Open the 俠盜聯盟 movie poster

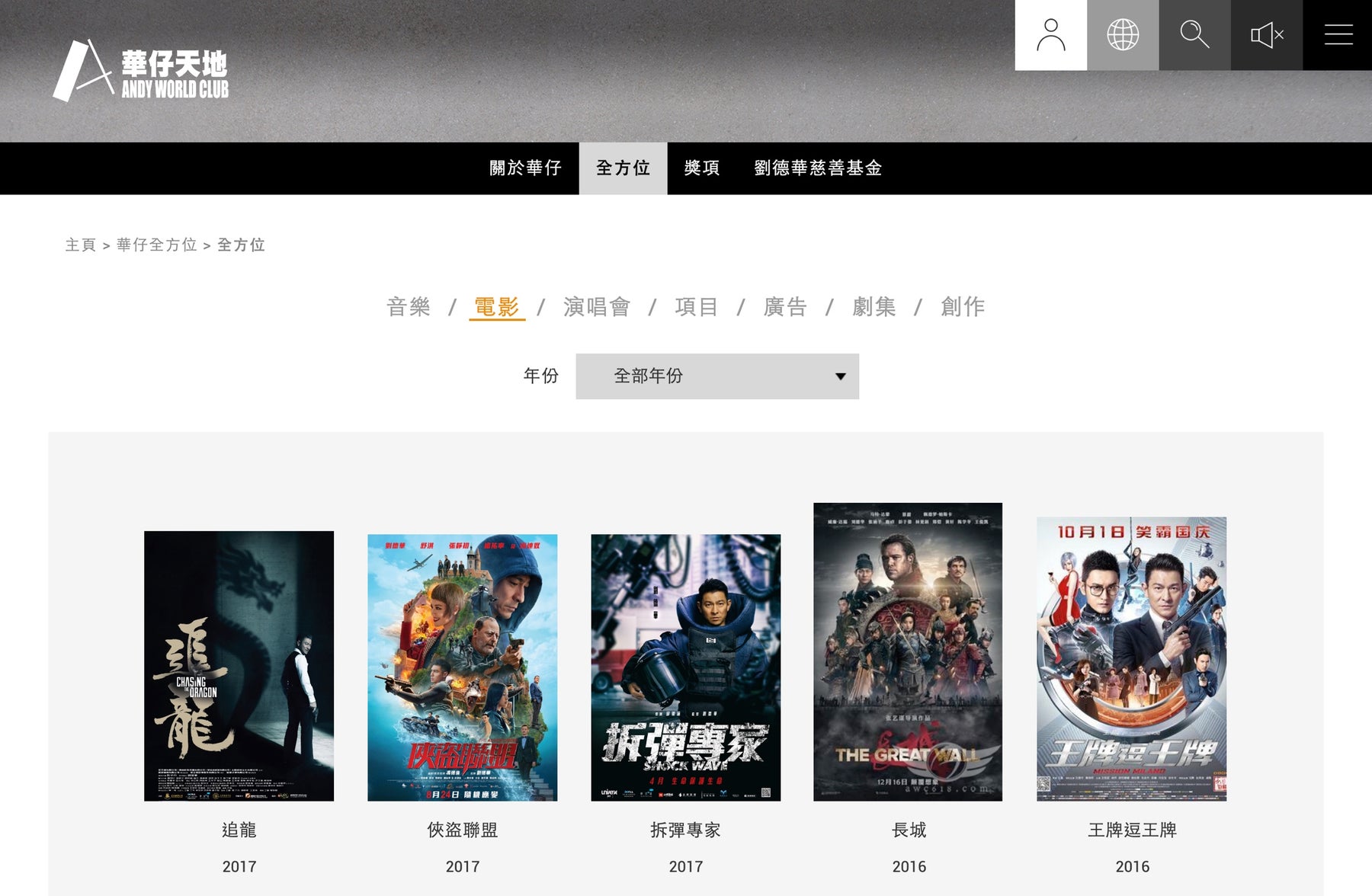coord(462,667)
